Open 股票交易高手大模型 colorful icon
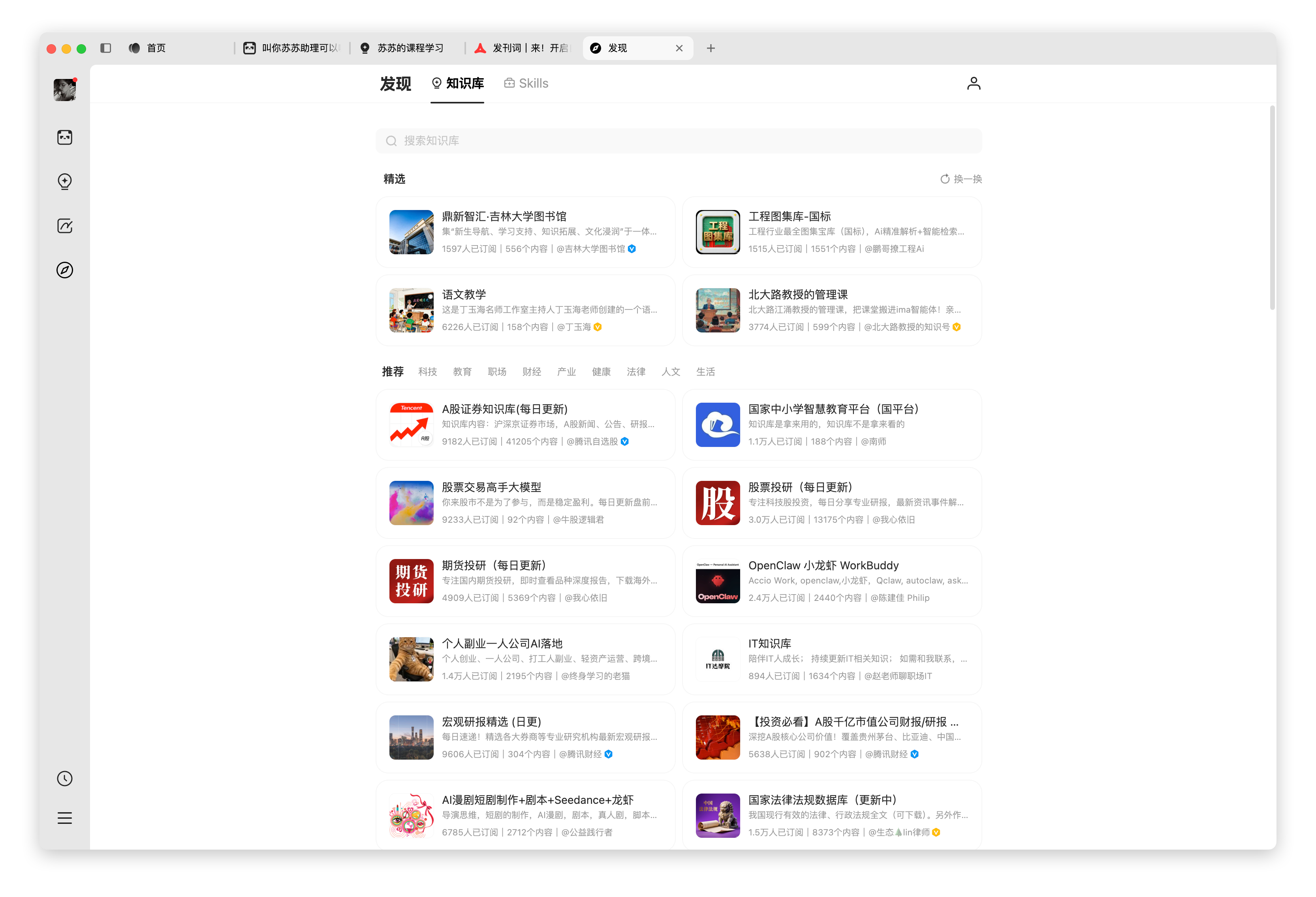This screenshot has width=1316, height=897. pos(411,503)
